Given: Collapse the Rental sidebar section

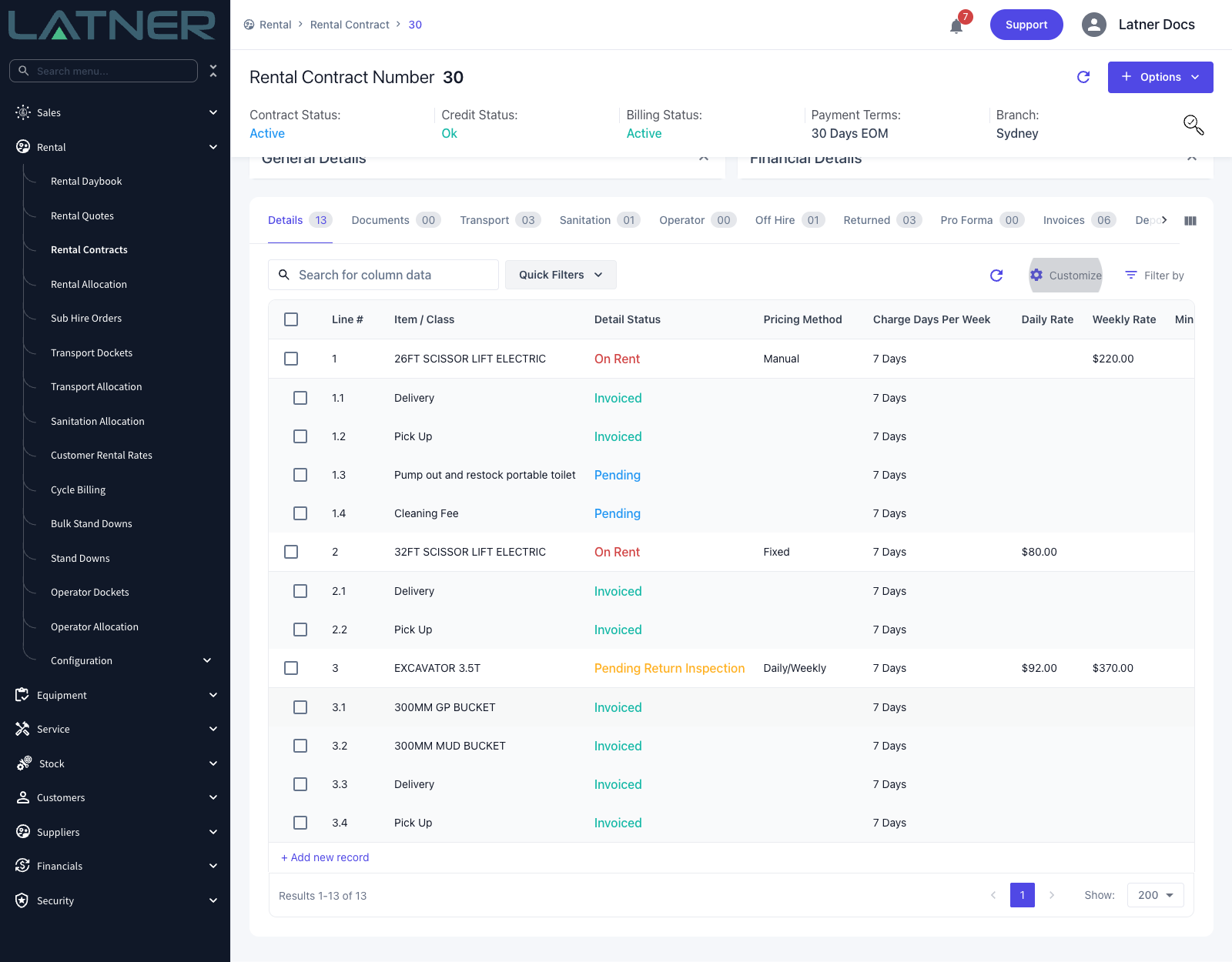Looking at the screenshot, I should (x=213, y=147).
